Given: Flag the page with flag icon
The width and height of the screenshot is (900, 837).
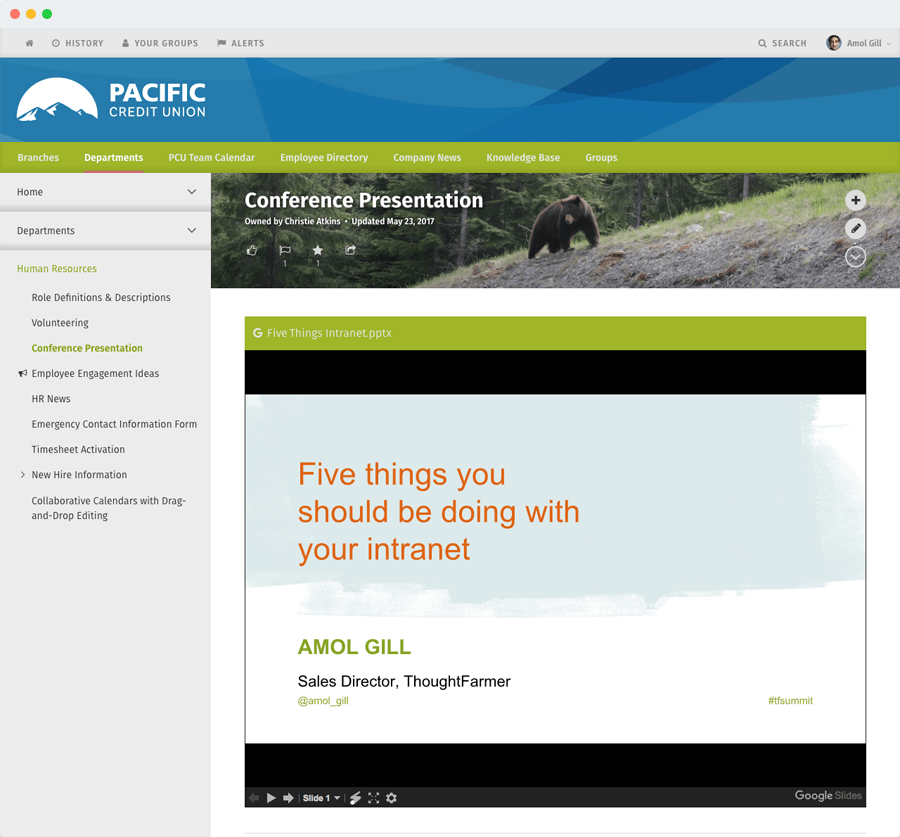Looking at the screenshot, I should coord(285,250).
